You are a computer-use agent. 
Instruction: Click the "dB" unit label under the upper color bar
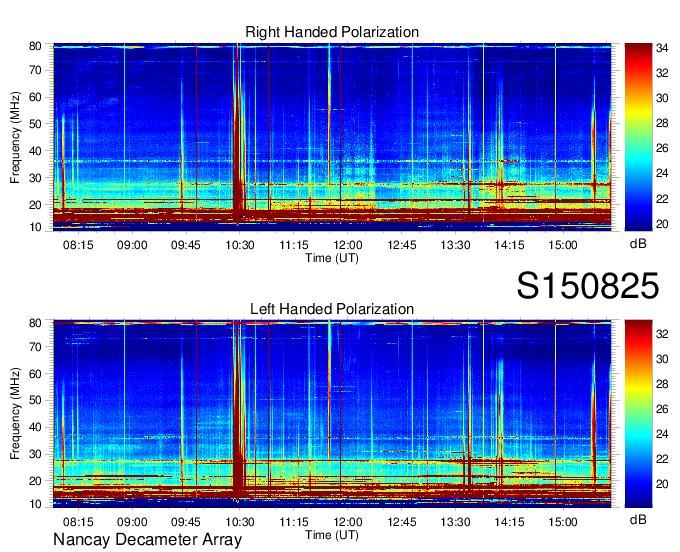(638, 244)
